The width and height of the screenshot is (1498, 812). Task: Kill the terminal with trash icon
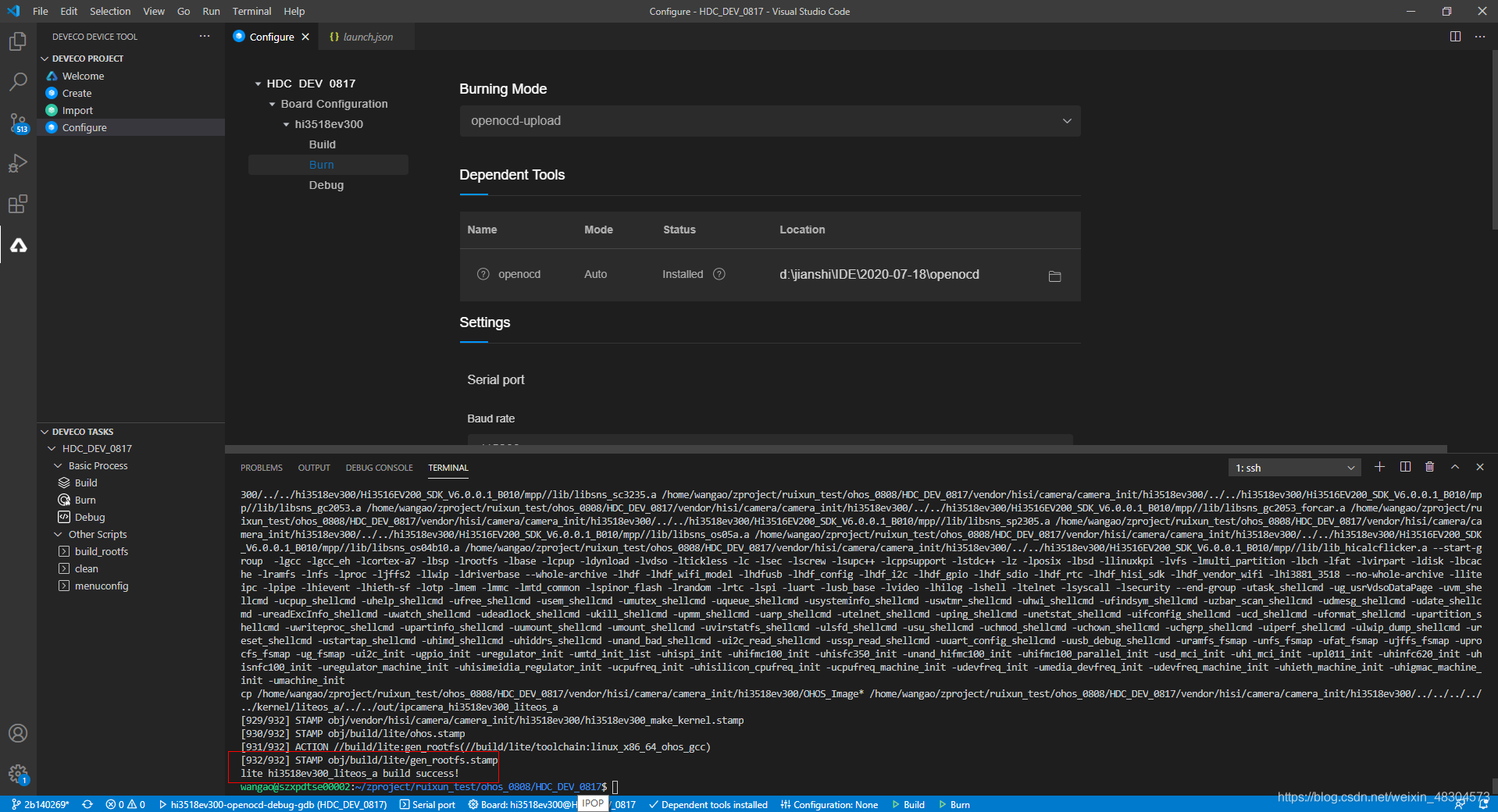pos(1429,467)
